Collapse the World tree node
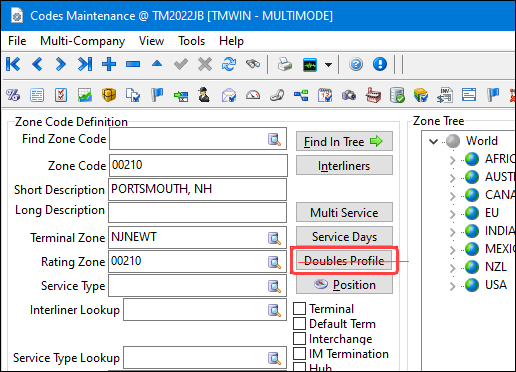 click(x=433, y=141)
